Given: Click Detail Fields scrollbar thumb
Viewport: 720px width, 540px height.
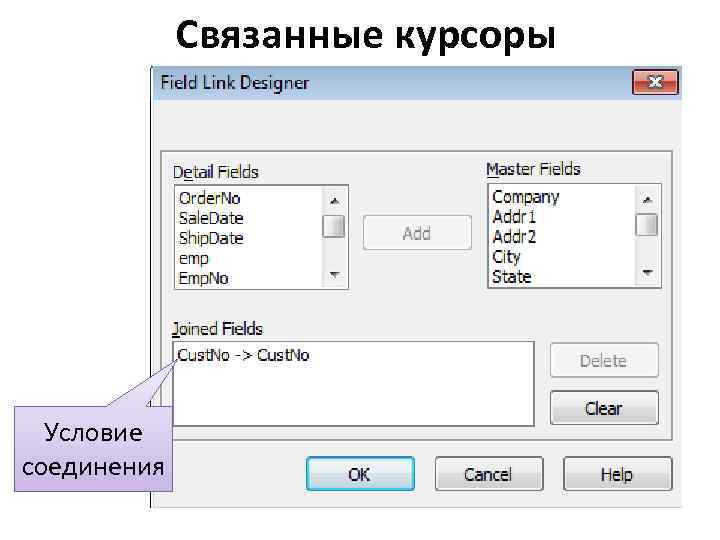Looking at the screenshot, I should 334,226.
